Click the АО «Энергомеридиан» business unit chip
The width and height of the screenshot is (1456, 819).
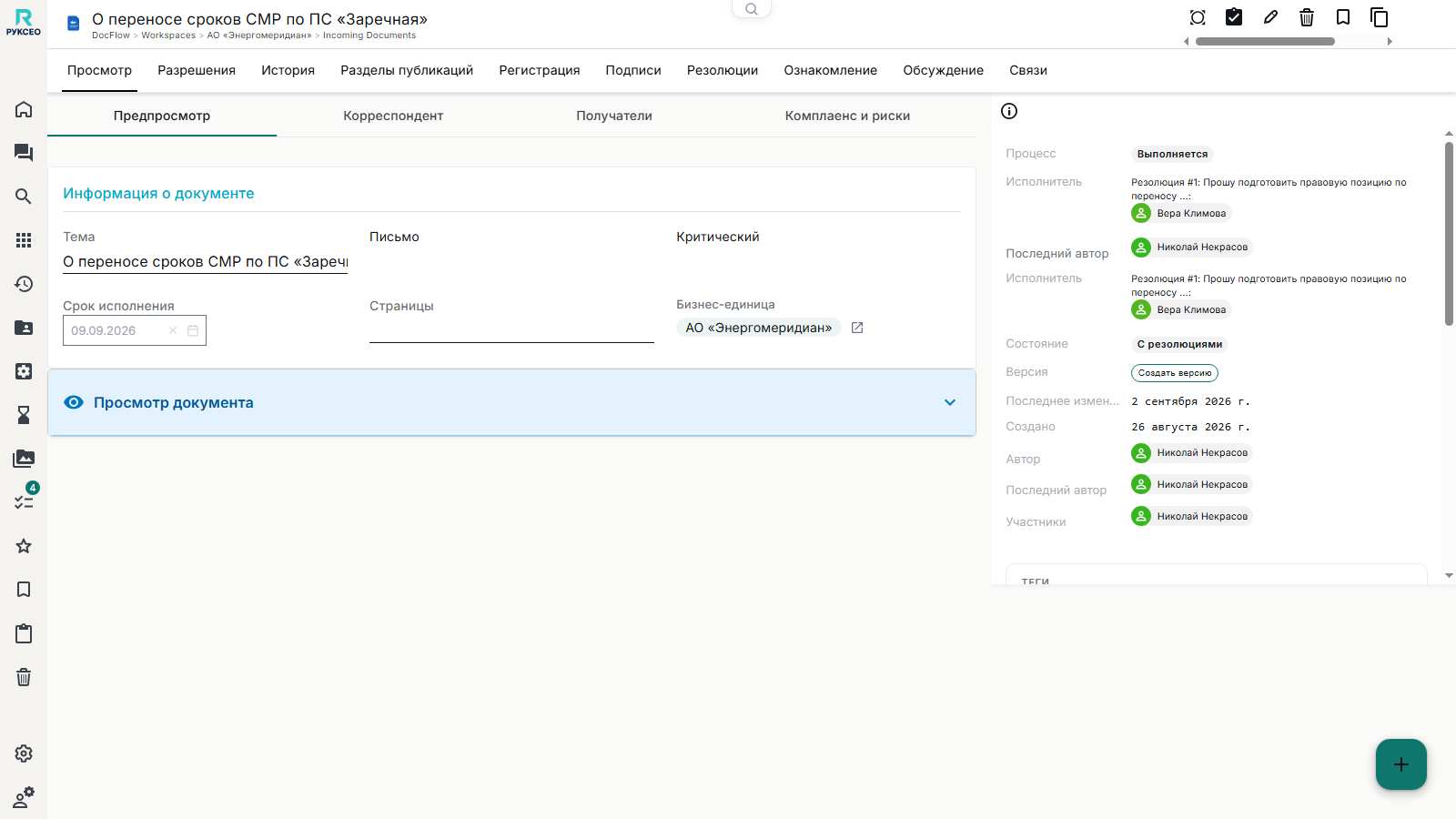click(759, 328)
